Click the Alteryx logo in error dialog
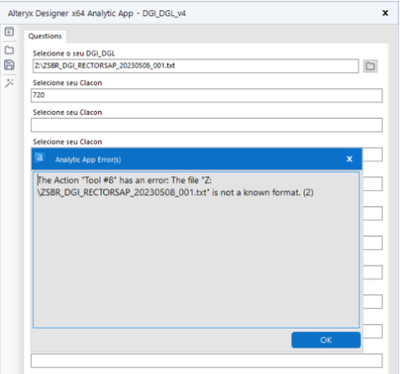The width and height of the screenshot is (400, 374). 40,157
